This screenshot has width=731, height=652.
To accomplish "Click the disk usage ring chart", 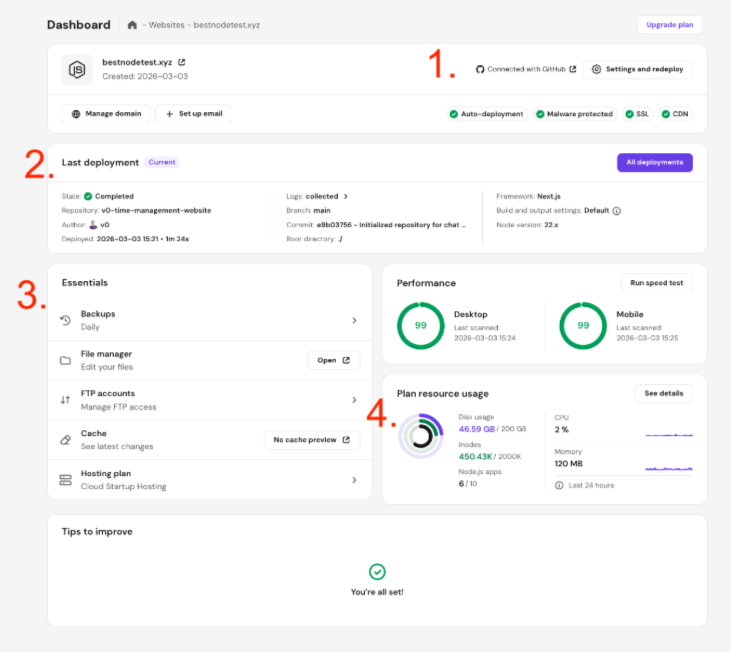I will click(x=420, y=435).
